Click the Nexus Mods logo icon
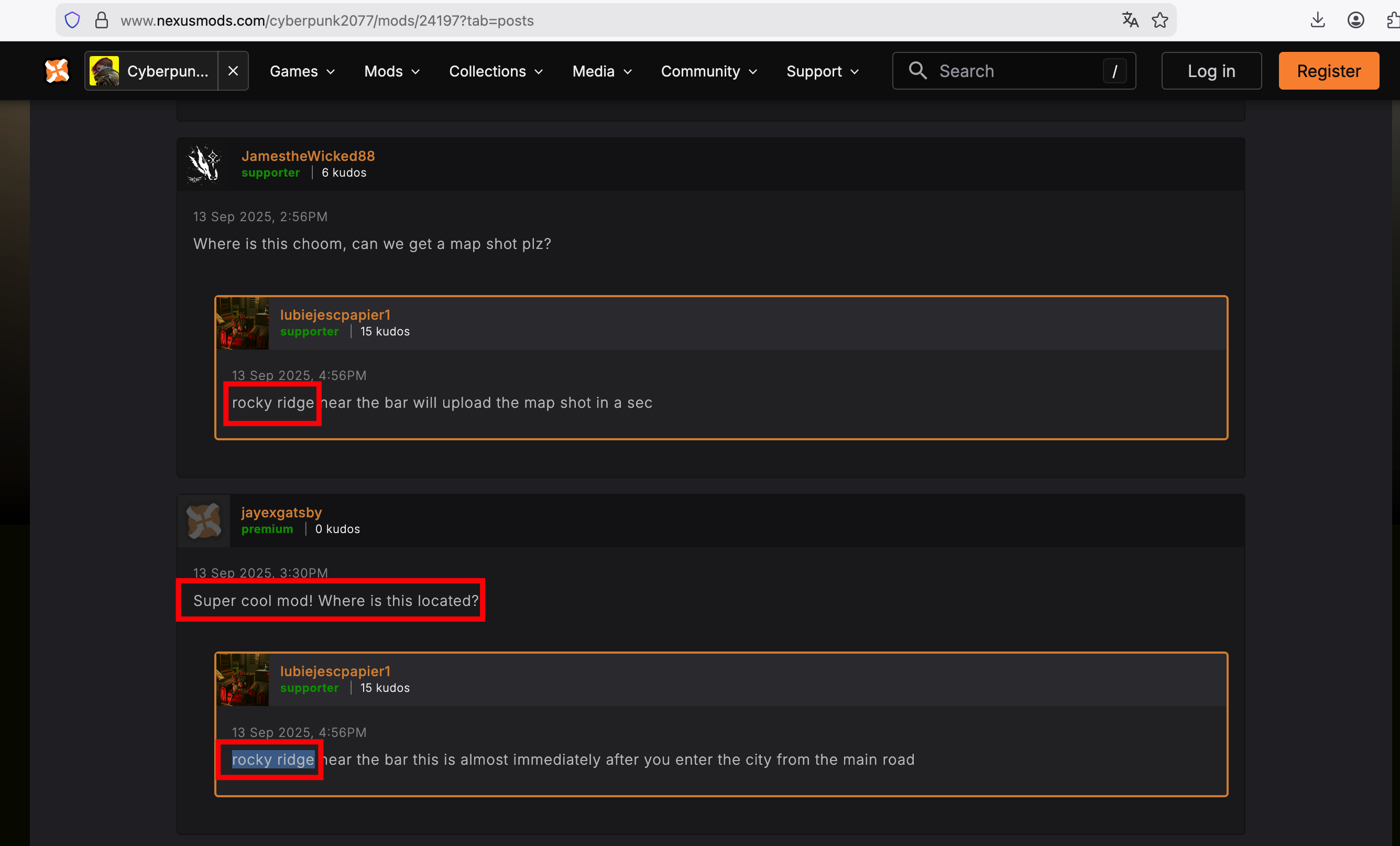The image size is (1400, 846). (57, 71)
